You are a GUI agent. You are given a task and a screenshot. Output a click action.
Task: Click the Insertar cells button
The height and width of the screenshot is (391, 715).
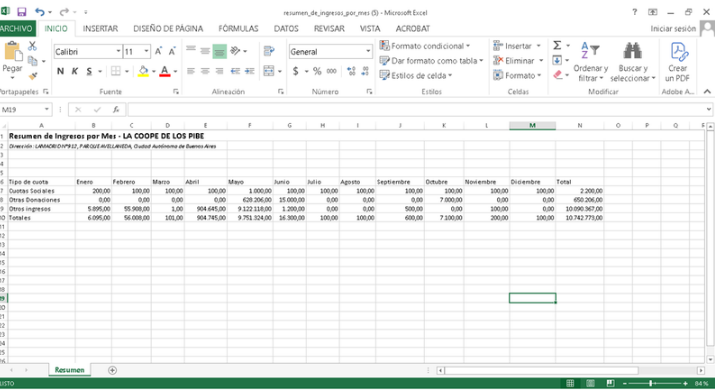coord(512,46)
